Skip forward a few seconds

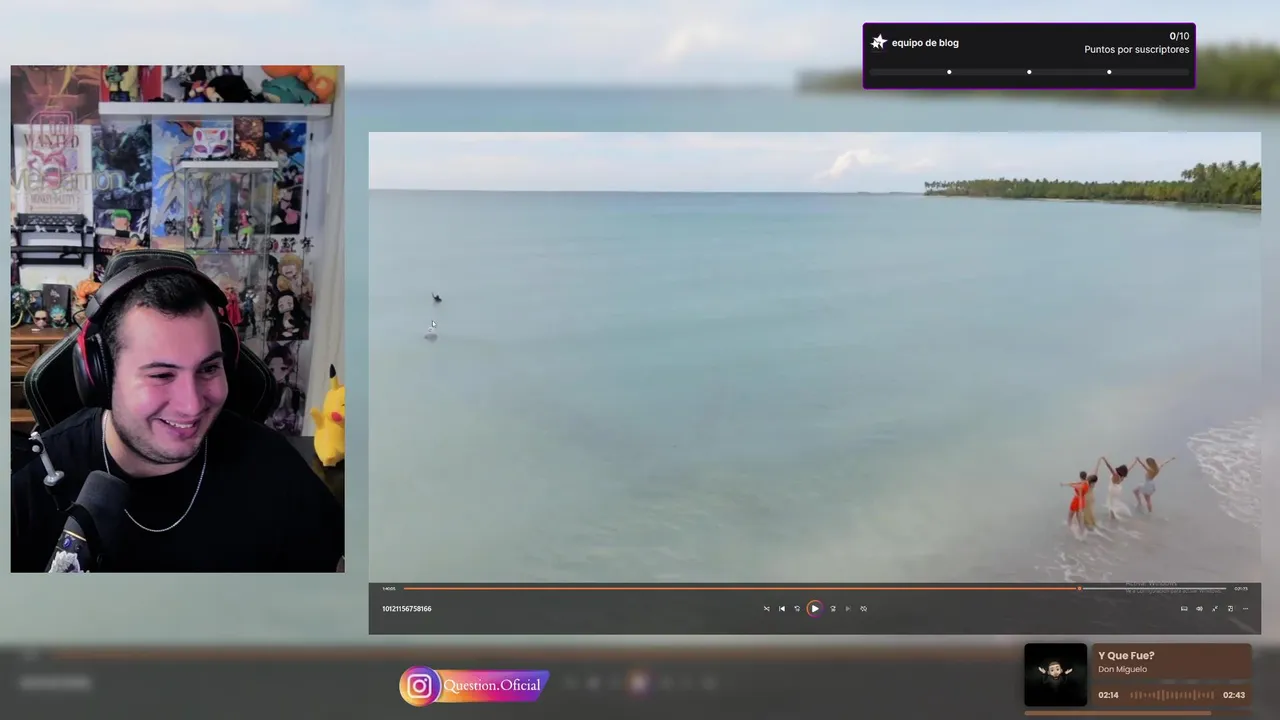[x=833, y=608]
